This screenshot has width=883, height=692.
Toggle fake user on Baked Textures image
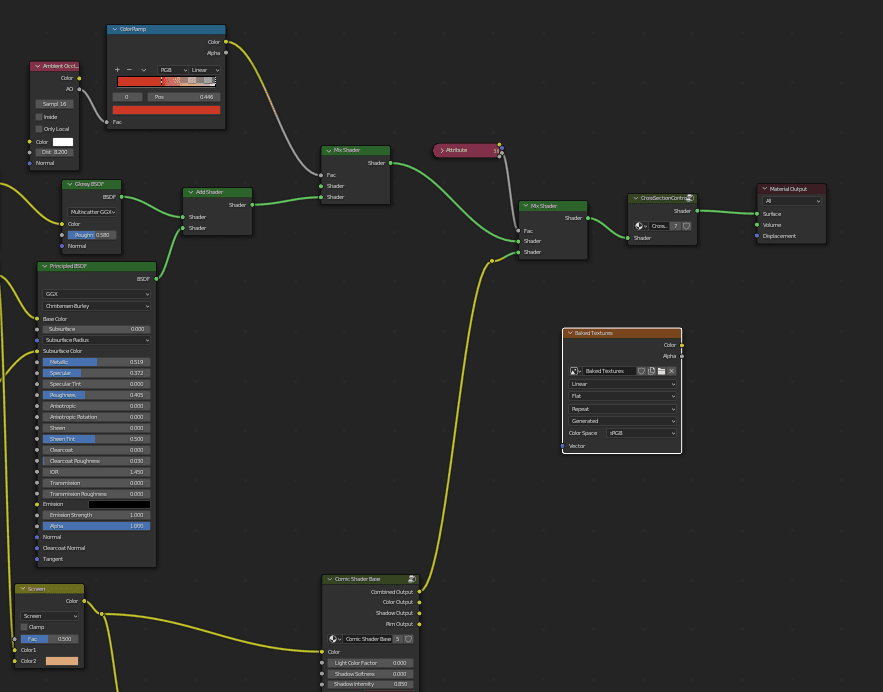click(x=641, y=371)
